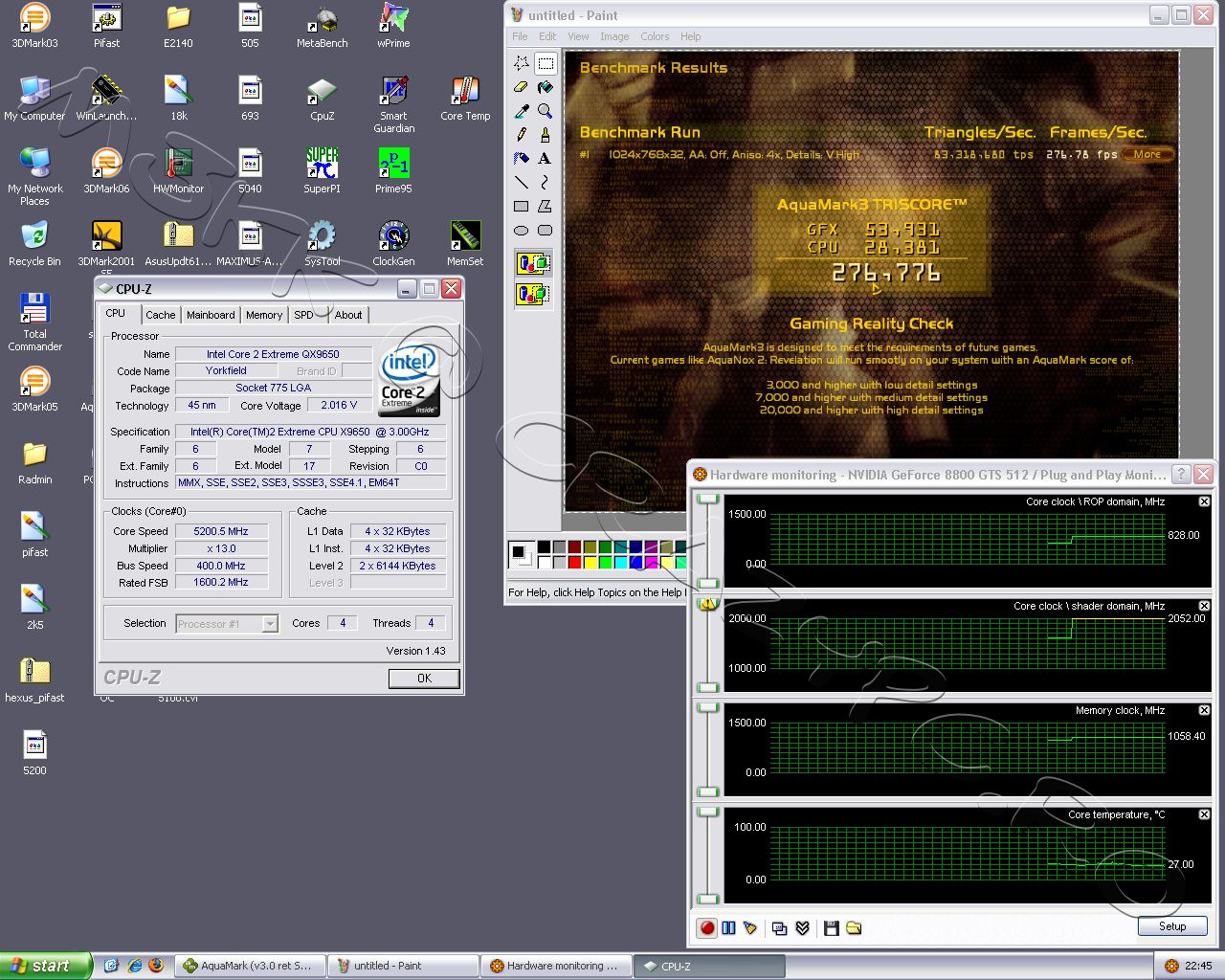Select the Text tool in Paint
The image size is (1225, 980).
tap(546, 159)
